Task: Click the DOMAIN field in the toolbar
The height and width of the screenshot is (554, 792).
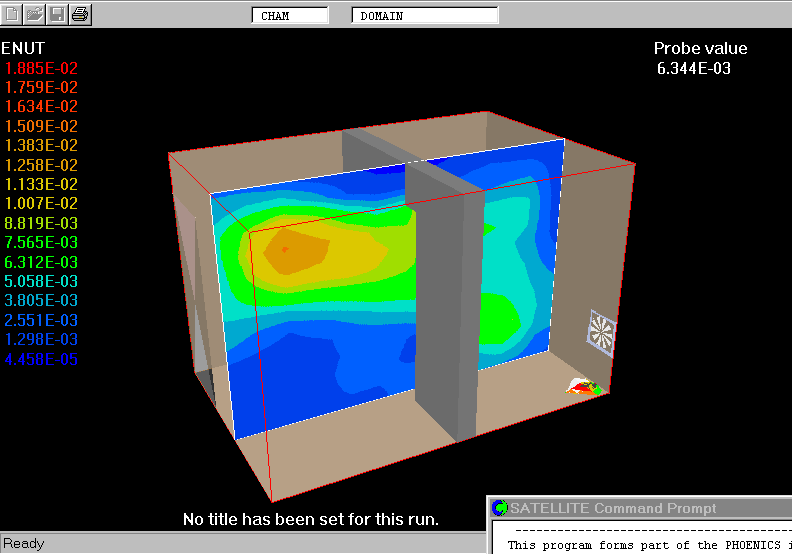Action: pos(424,16)
